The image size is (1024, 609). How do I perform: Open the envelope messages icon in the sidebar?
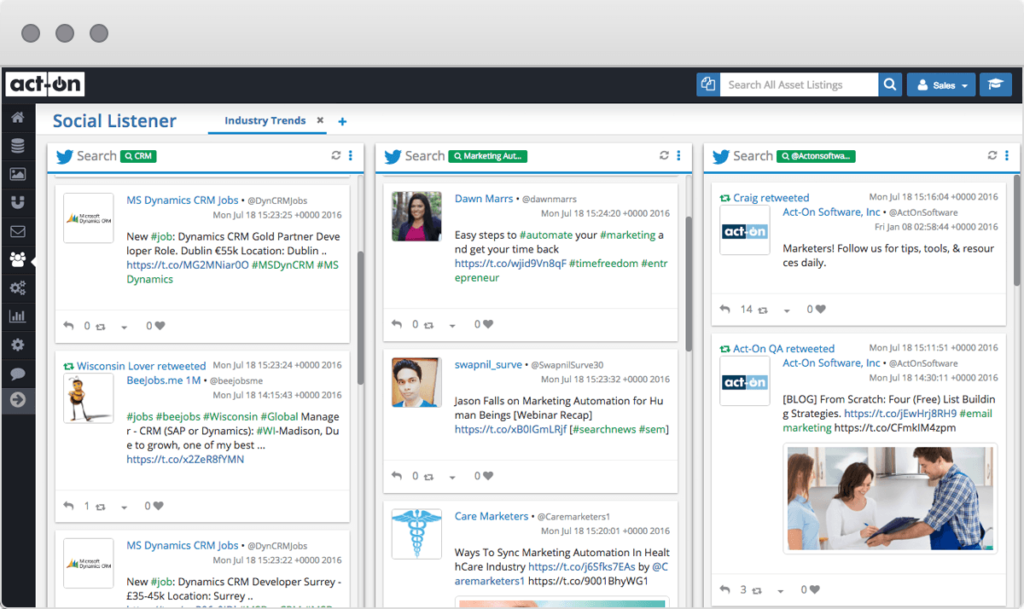click(18, 231)
